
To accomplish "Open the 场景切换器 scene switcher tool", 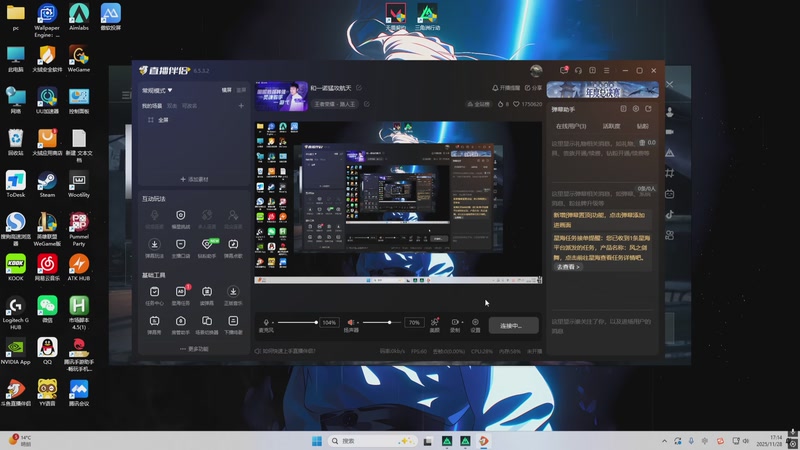I will coord(207,324).
